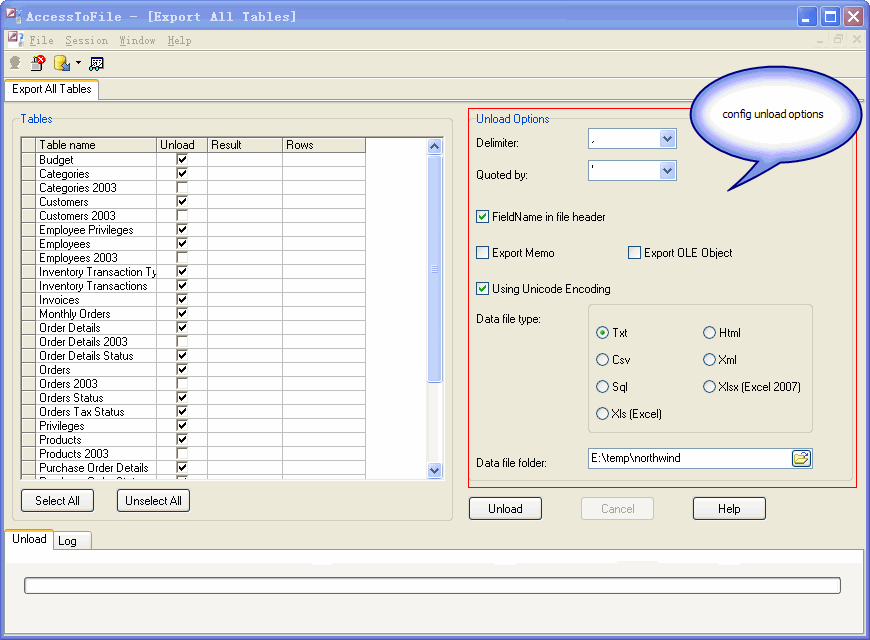870x640 pixels.
Task: Check Unload for Categories 2003 table
Action: click(x=182, y=188)
